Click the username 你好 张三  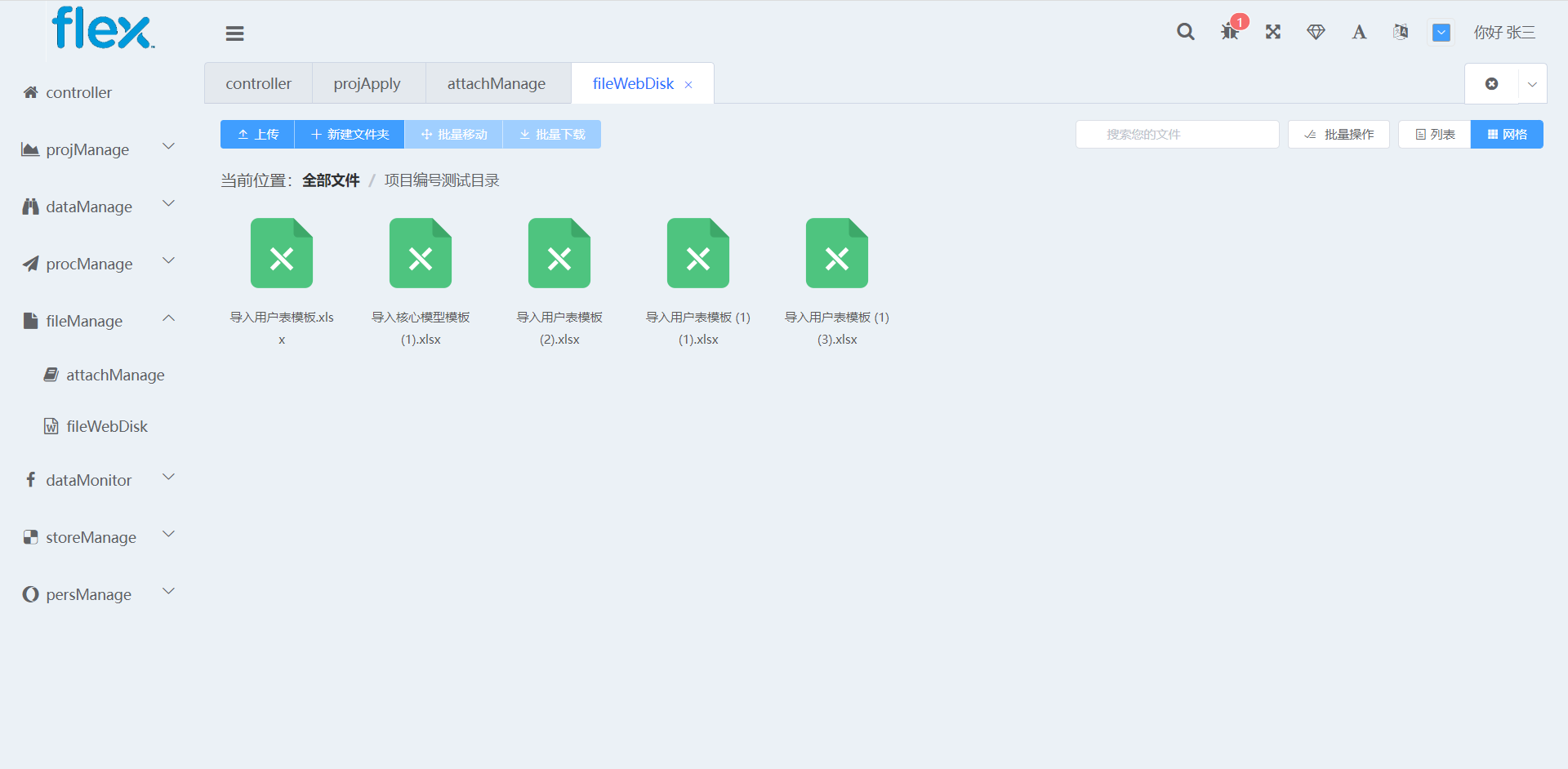pos(1504,33)
